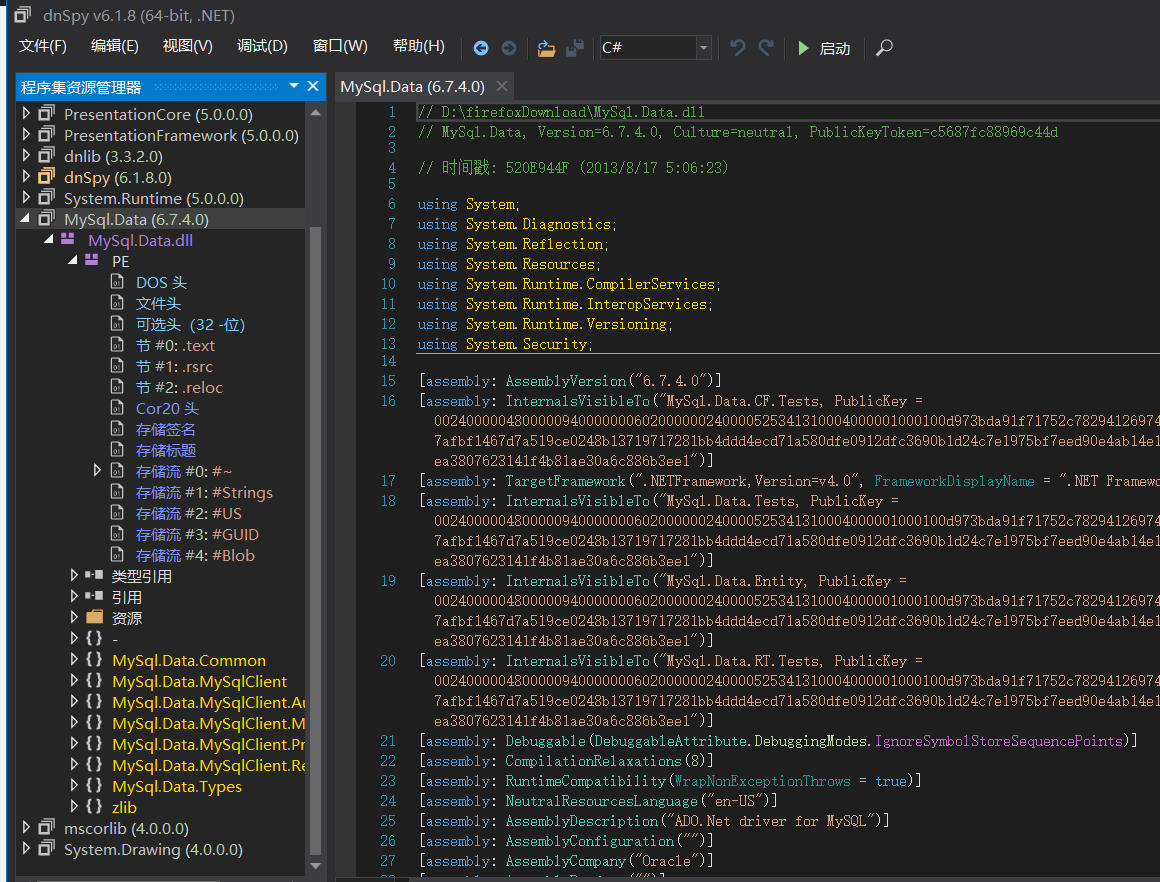
Task: Click the undo arrow icon
Action: click(x=738, y=48)
